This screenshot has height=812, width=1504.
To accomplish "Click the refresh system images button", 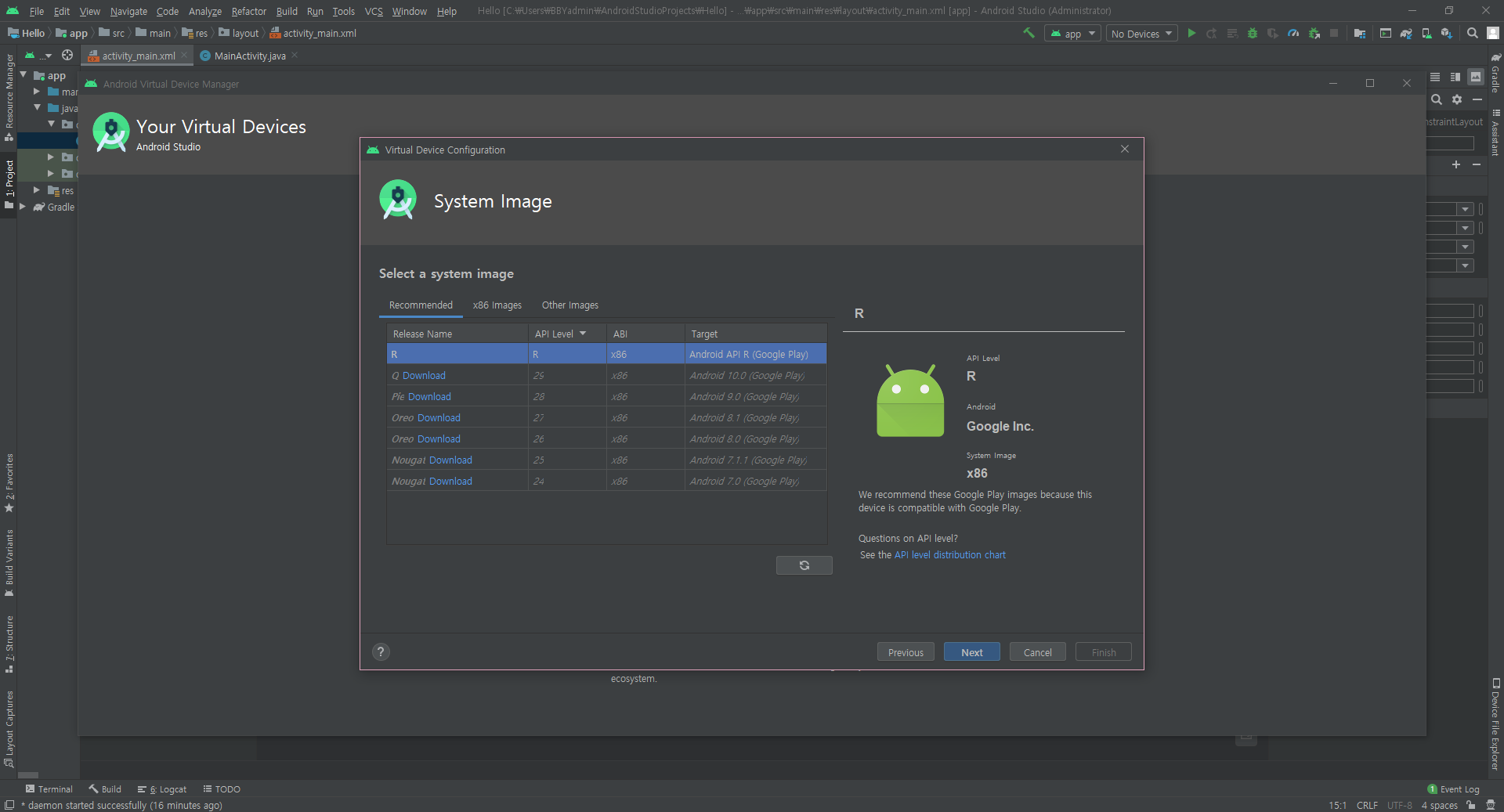I will 804,565.
